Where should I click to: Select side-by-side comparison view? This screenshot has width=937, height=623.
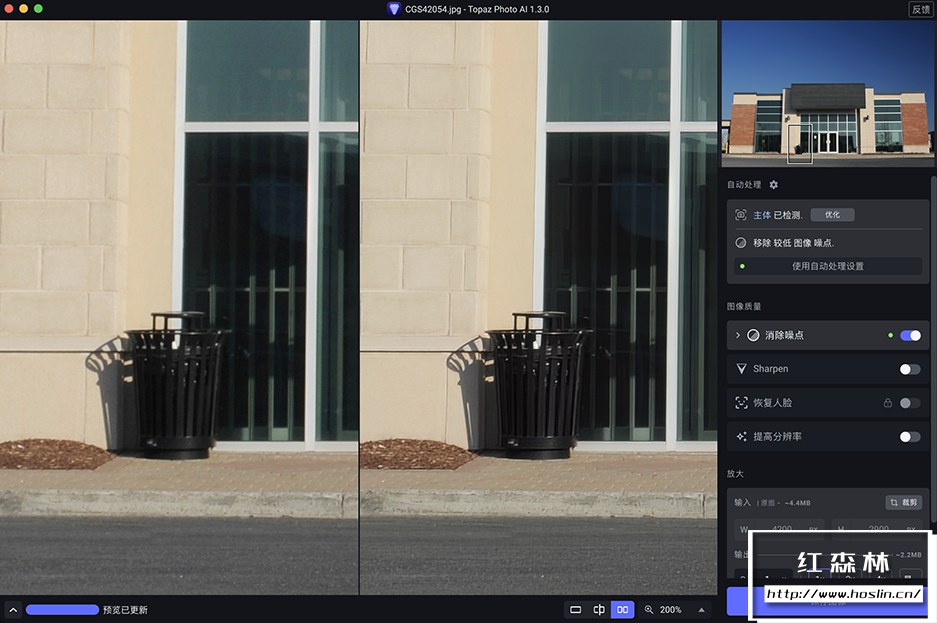coord(623,610)
